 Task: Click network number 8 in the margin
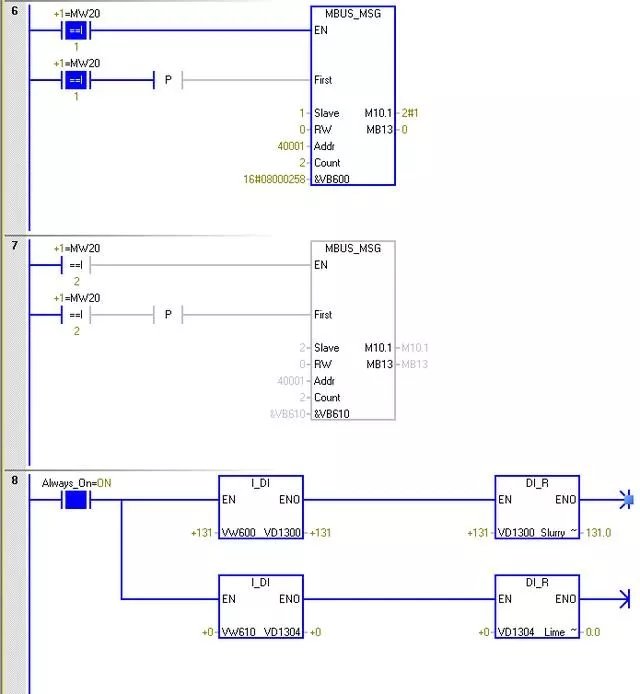tap(14, 481)
